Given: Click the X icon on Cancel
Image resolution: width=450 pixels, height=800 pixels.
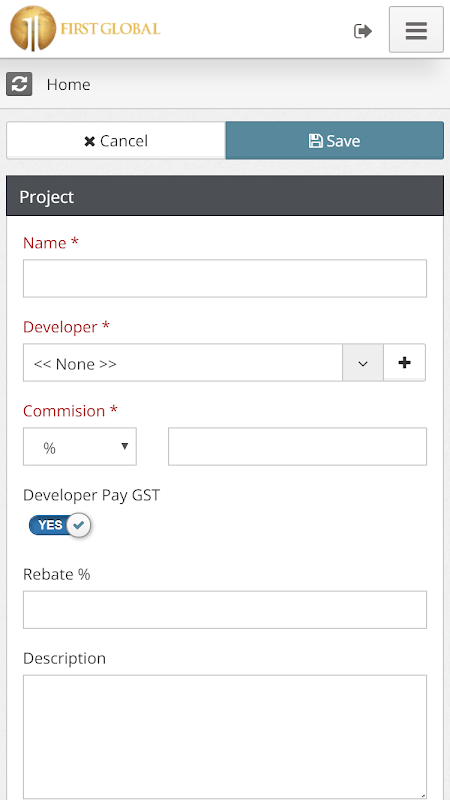Looking at the screenshot, I should (x=90, y=141).
